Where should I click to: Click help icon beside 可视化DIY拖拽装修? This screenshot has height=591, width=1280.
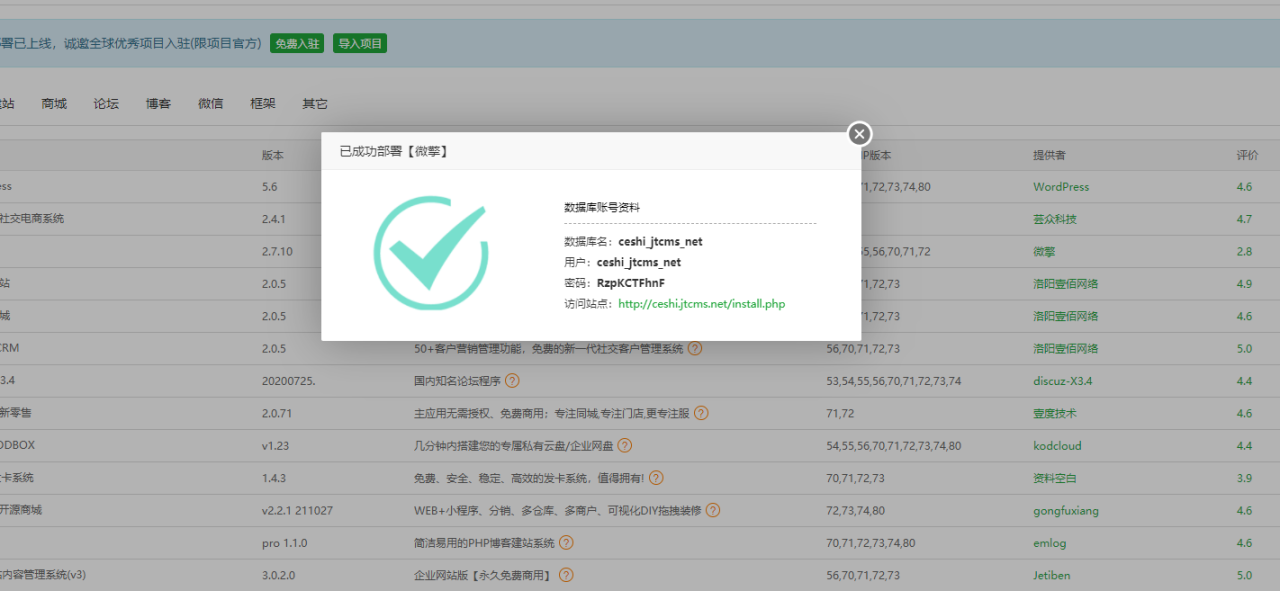click(713, 510)
